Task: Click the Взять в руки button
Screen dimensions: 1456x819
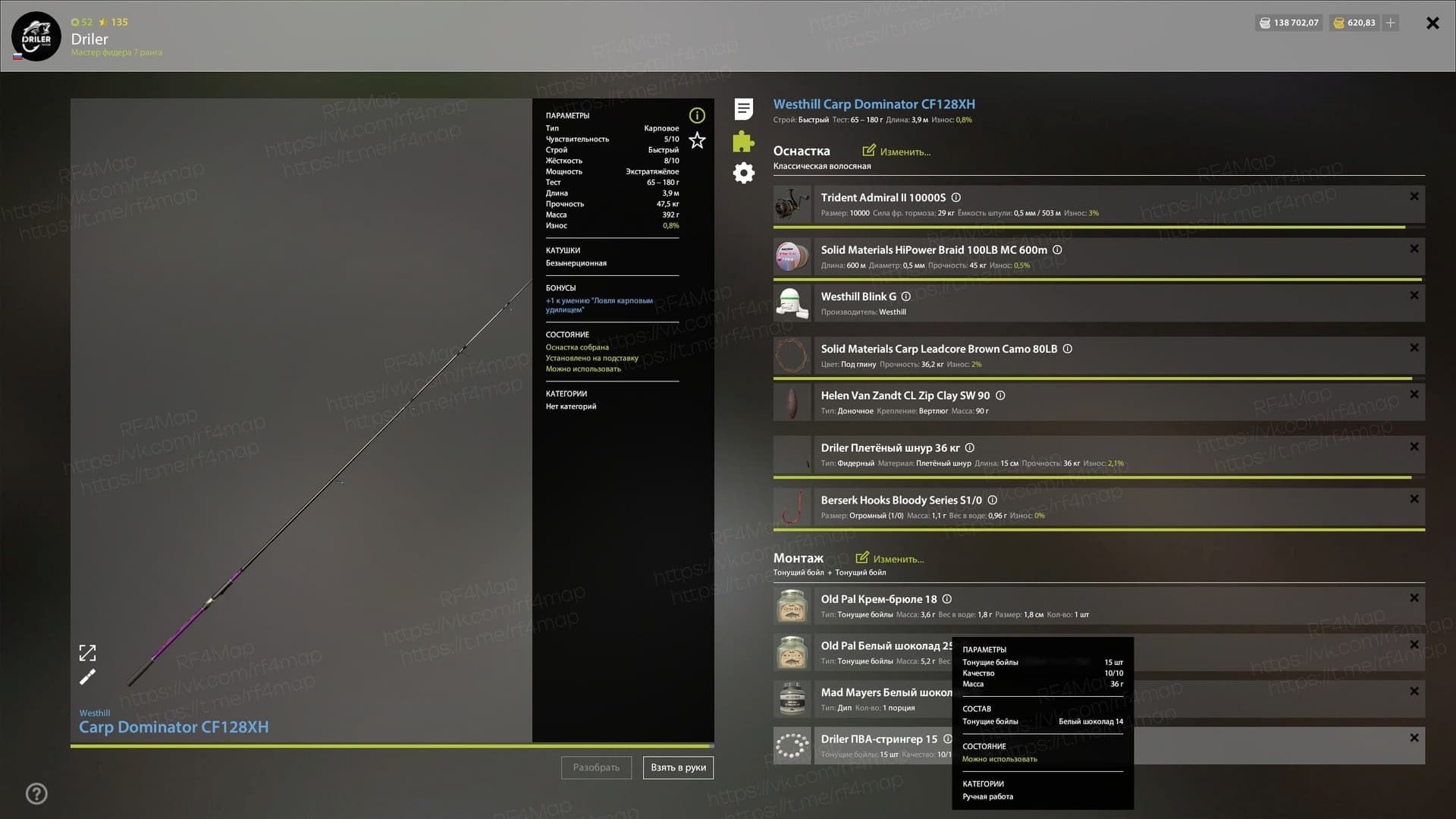Action: [x=678, y=767]
